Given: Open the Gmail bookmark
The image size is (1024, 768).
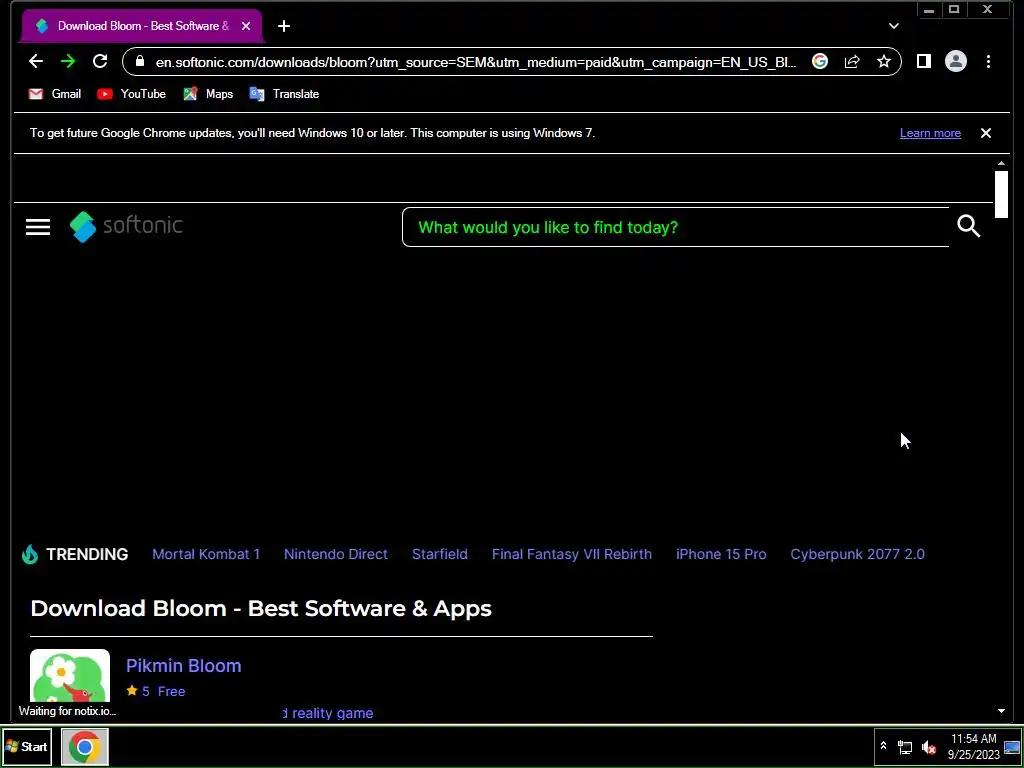Looking at the screenshot, I should click(55, 94).
